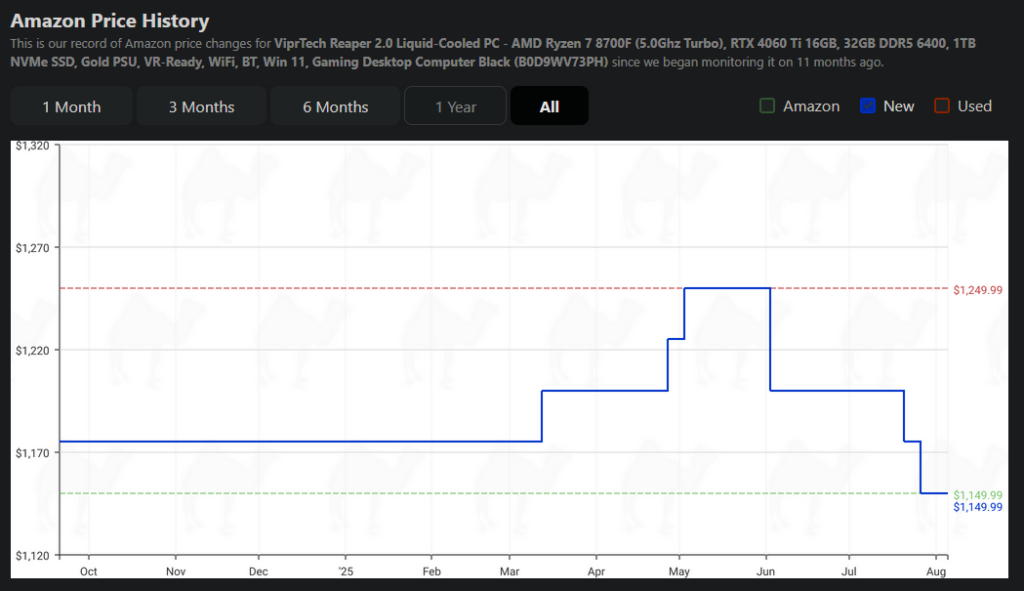Click the May x-axis label

point(679,571)
